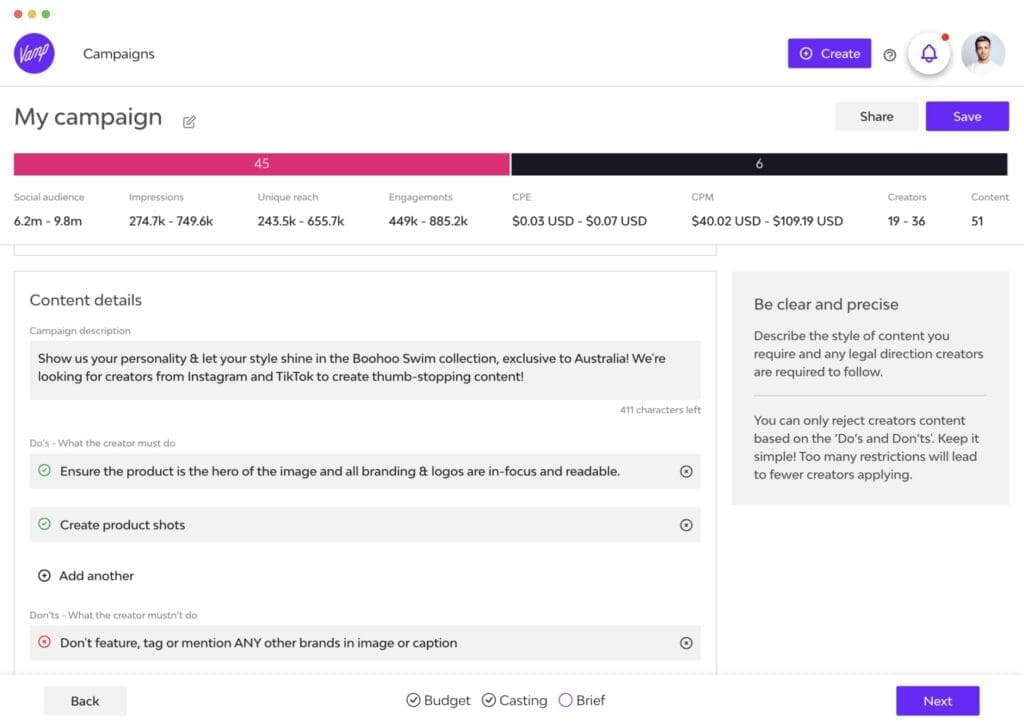Select the Budget step checkbox
The height and width of the screenshot is (728, 1024).
tap(413, 701)
